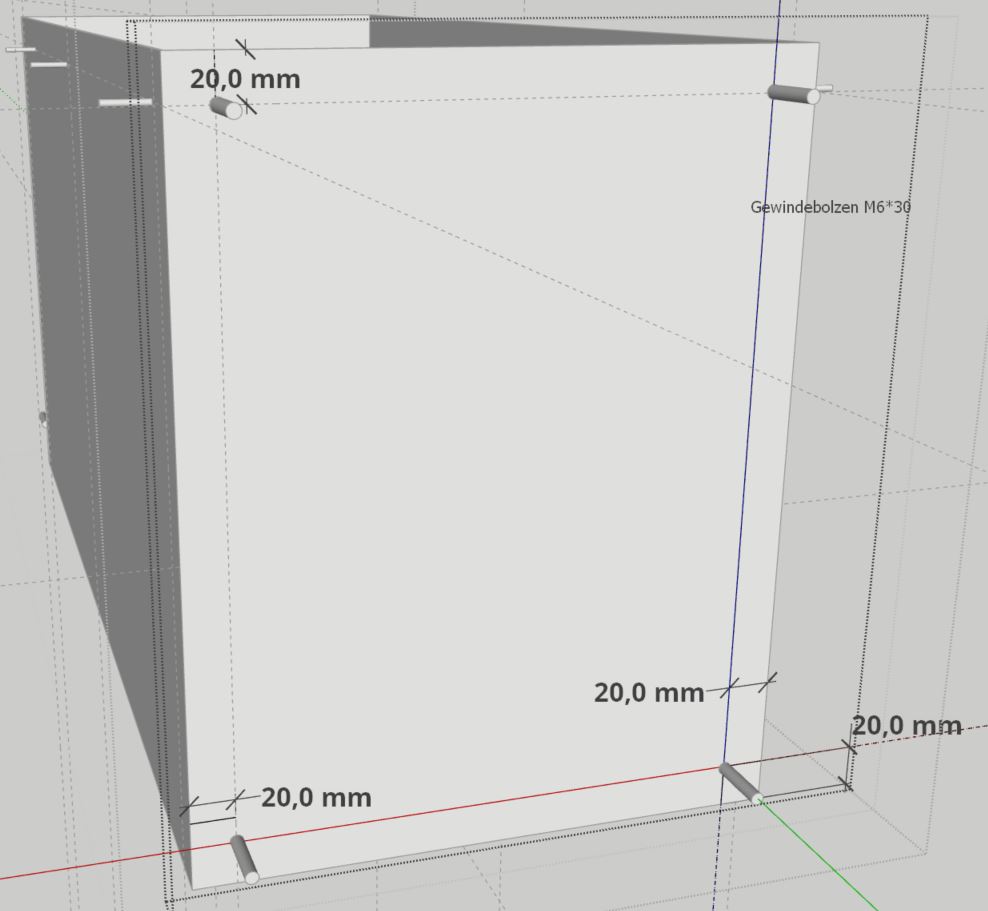Click the 20,0 mm dimension left of blue axis
Image resolution: width=988 pixels, height=911 pixels.
click(649, 692)
